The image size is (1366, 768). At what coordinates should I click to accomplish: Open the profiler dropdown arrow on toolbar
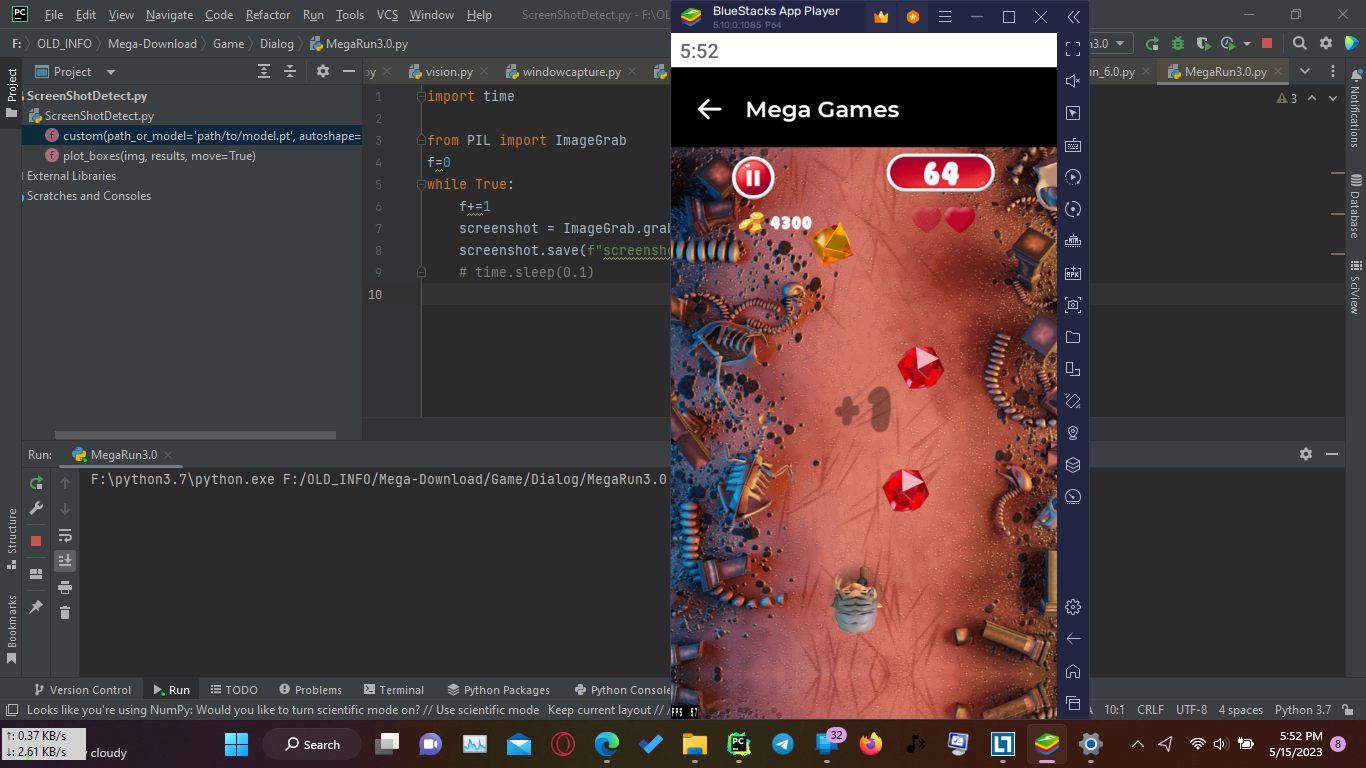[x=1246, y=43]
